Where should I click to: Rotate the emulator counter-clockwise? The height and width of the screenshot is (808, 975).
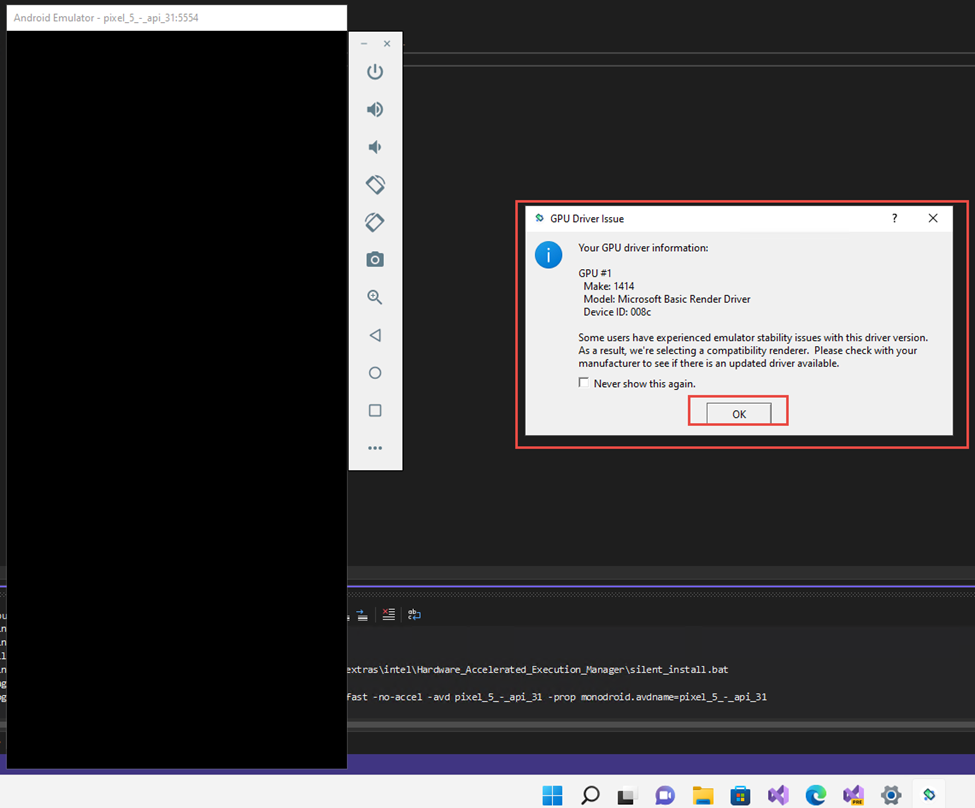click(x=375, y=184)
